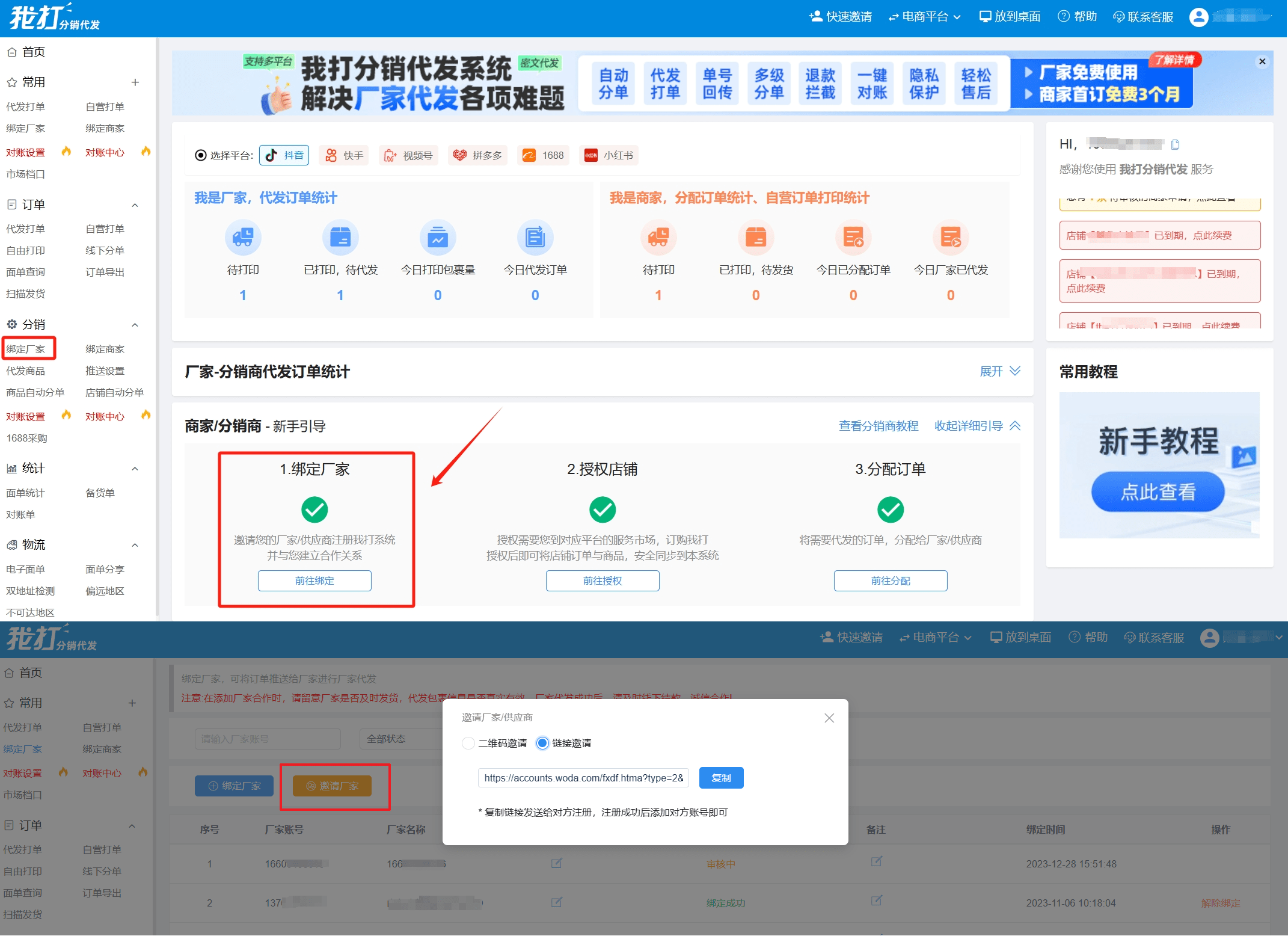Select the 小红书 platform
This screenshot has width=1288, height=936.
click(609, 155)
